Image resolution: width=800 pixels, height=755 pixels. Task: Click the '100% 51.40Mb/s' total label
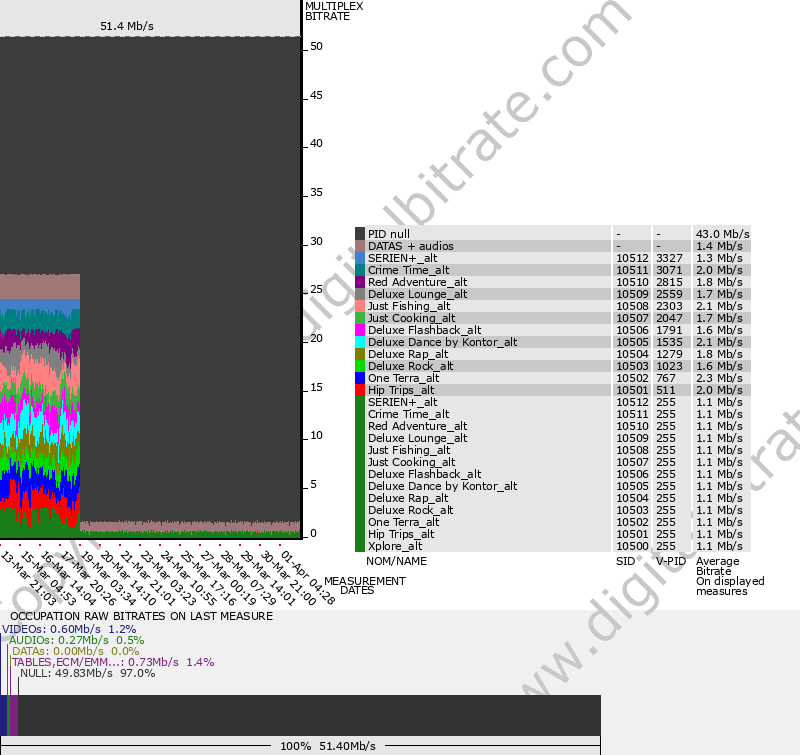[328, 746]
